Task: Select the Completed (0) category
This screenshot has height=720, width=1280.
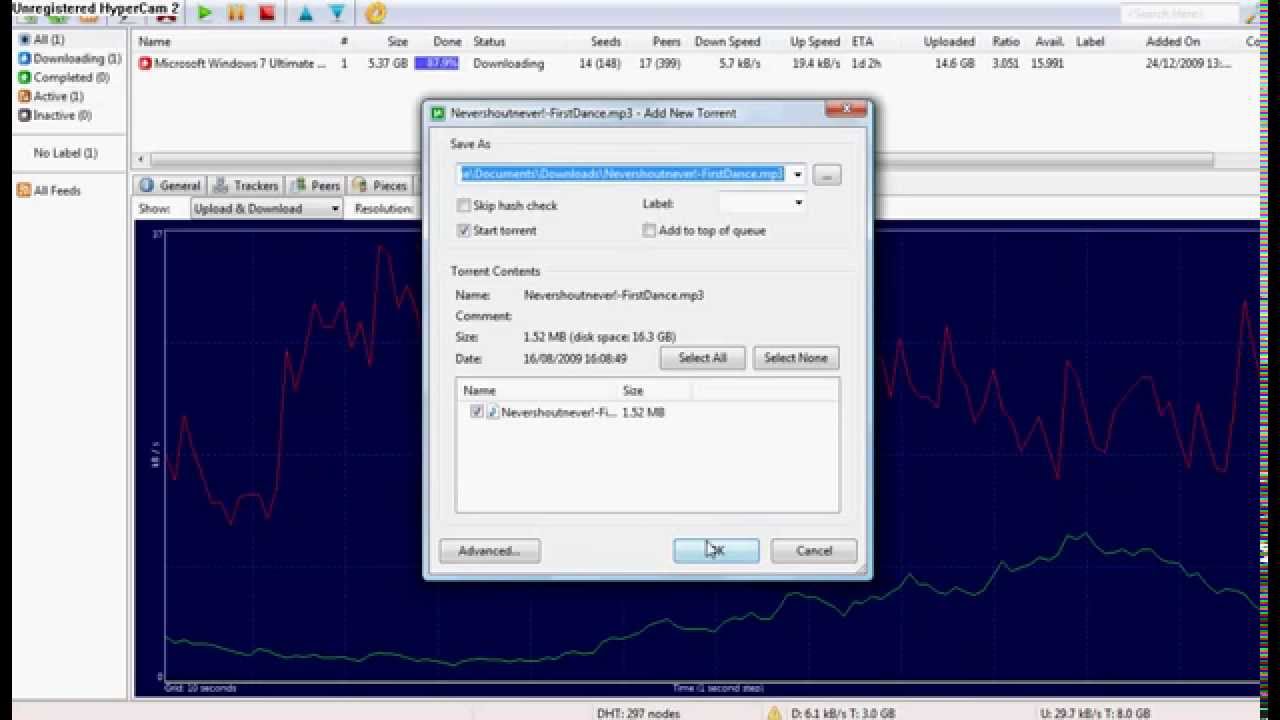Action: 63,77
